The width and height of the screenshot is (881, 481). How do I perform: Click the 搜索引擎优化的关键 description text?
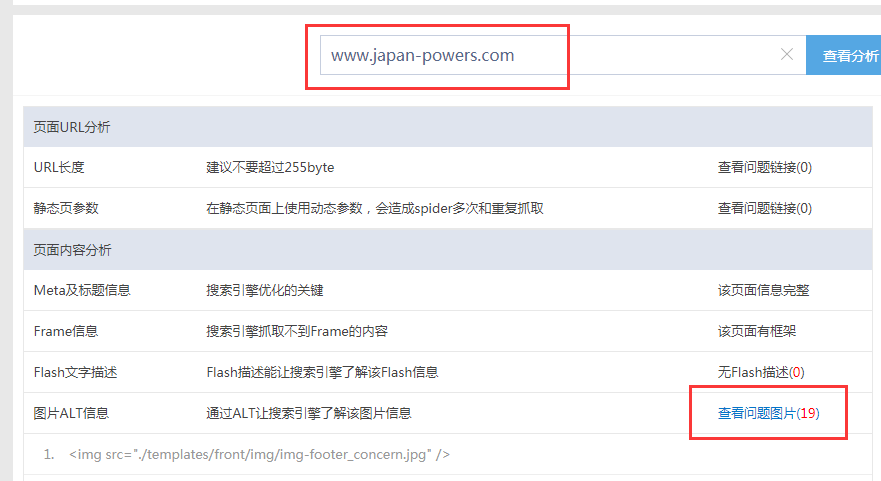(265, 290)
